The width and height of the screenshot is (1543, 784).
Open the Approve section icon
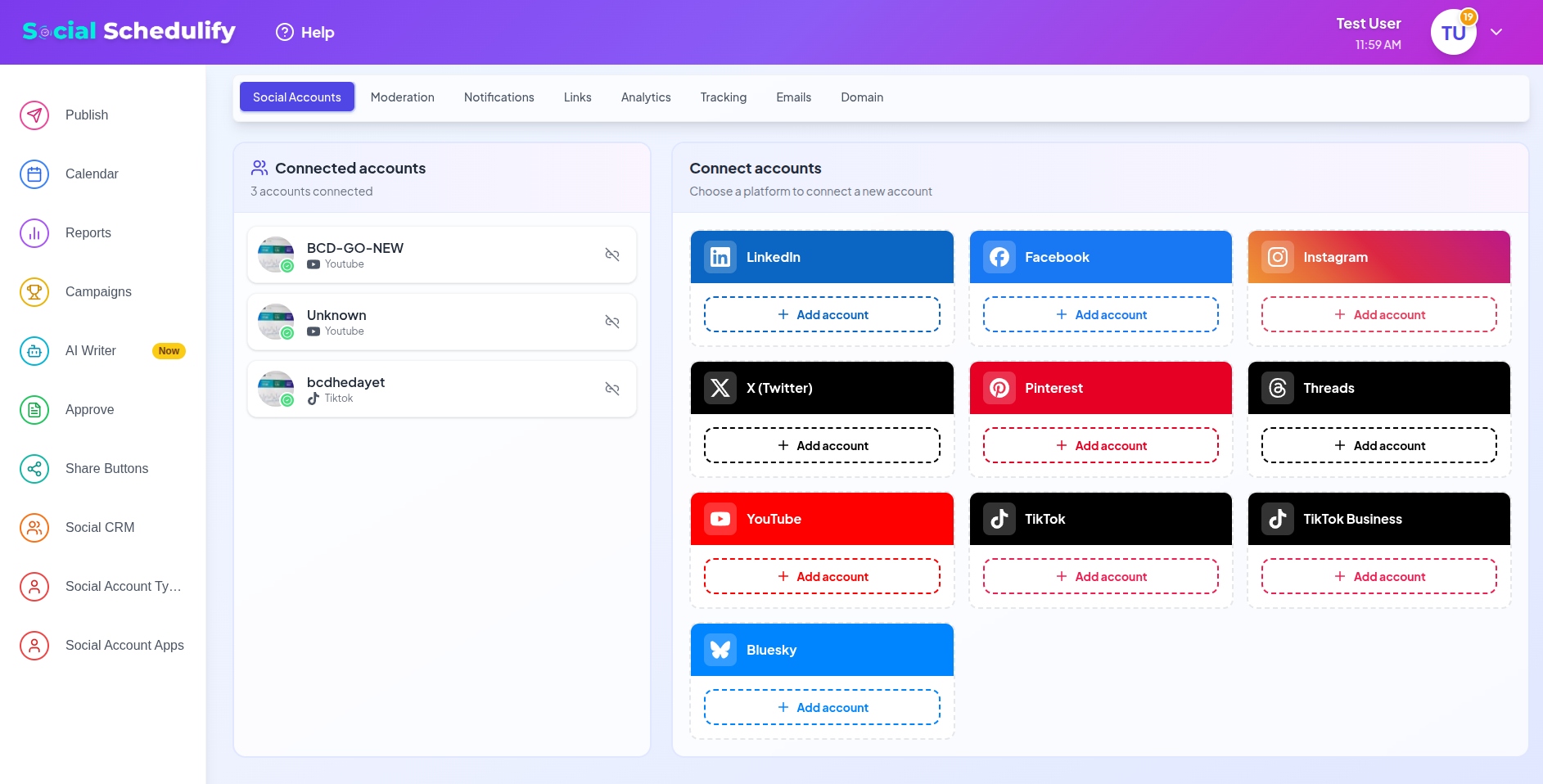click(34, 409)
